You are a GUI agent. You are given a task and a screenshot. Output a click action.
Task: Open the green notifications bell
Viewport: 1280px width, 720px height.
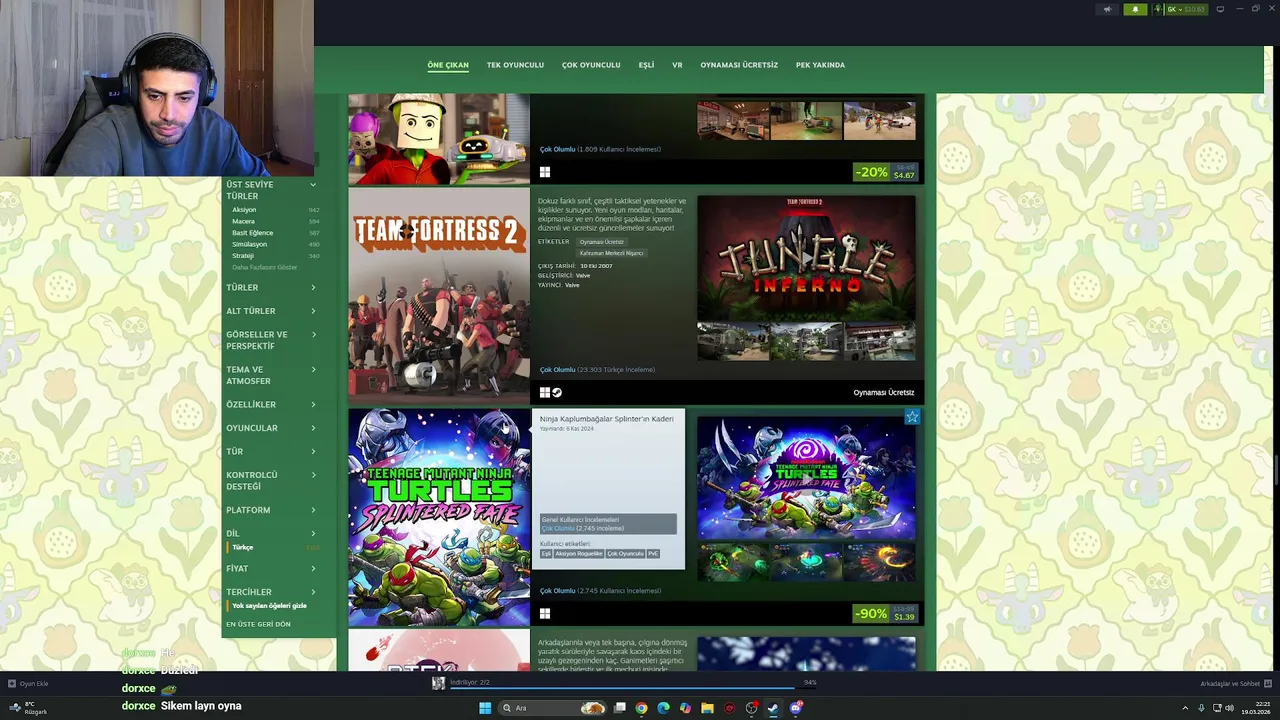tap(1135, 9)
